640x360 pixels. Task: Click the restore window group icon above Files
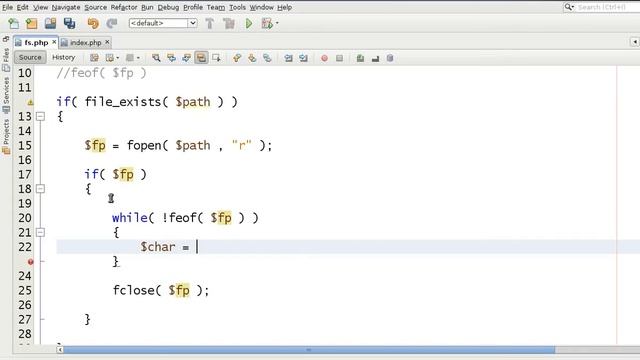[x=6, y=39]
